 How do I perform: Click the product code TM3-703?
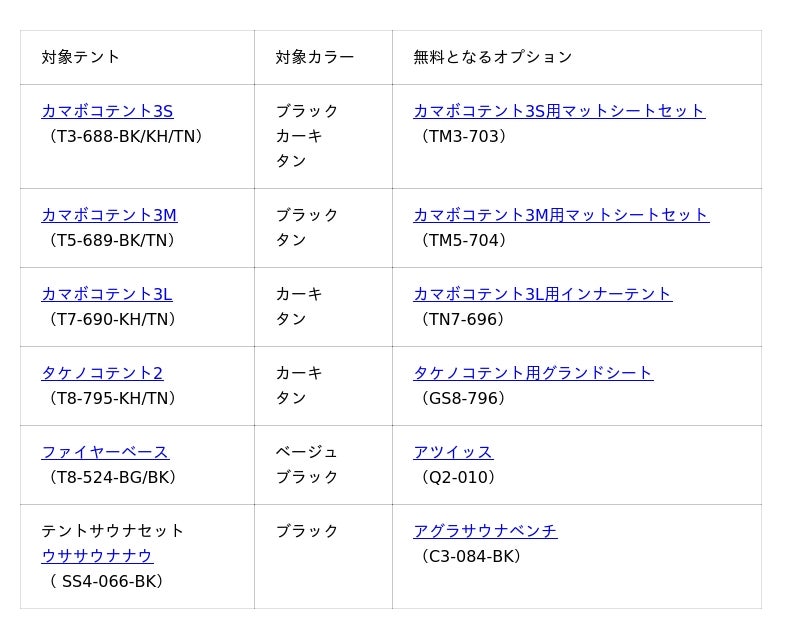(462, 136)
